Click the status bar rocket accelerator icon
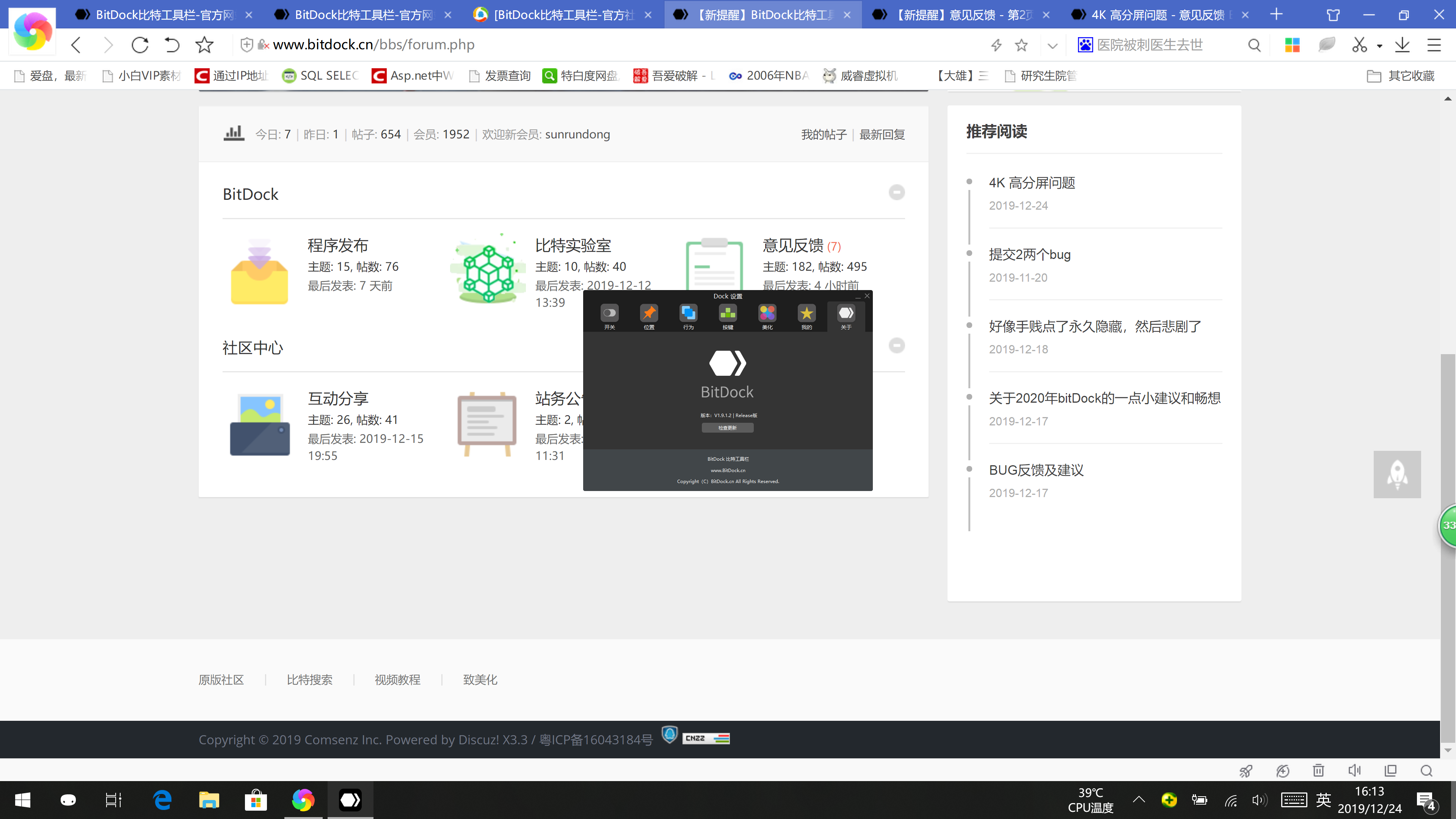Viewport: 1456px width, 819px height. 1246,770
